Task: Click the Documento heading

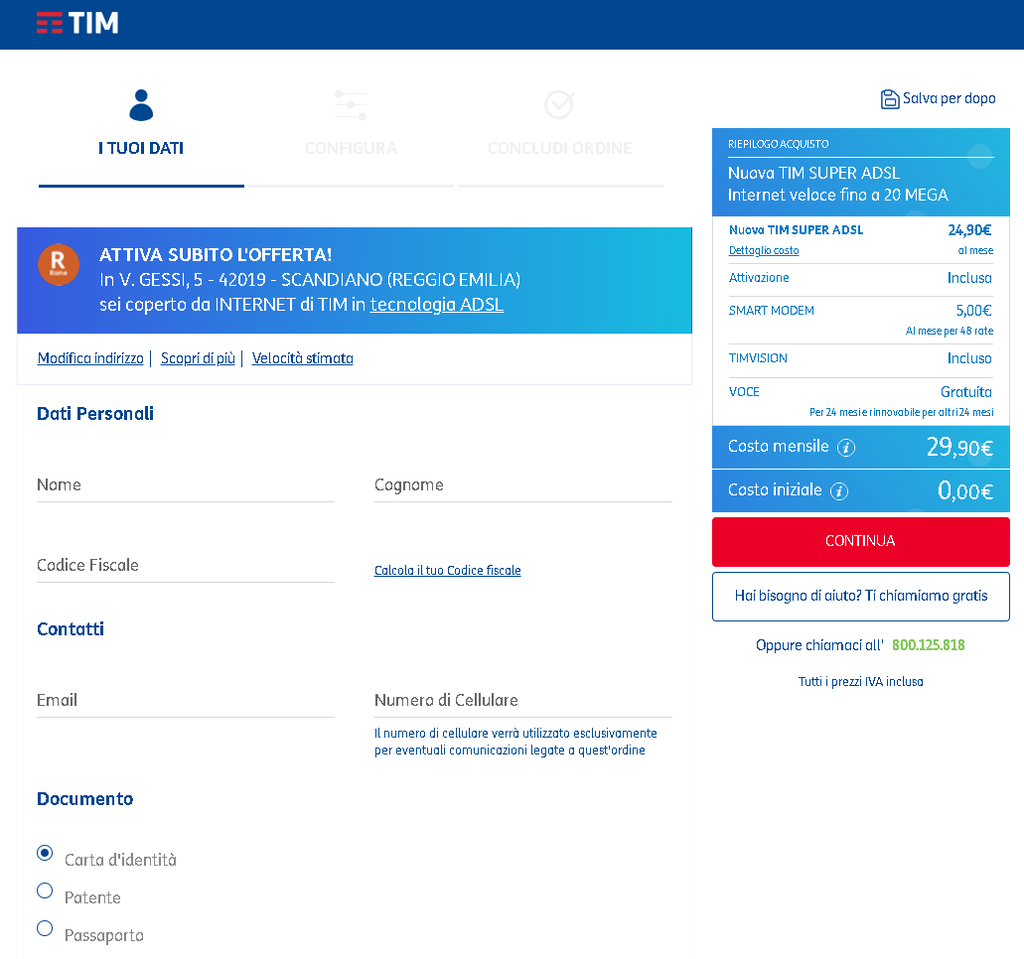Action: click(x=85, y=800)
